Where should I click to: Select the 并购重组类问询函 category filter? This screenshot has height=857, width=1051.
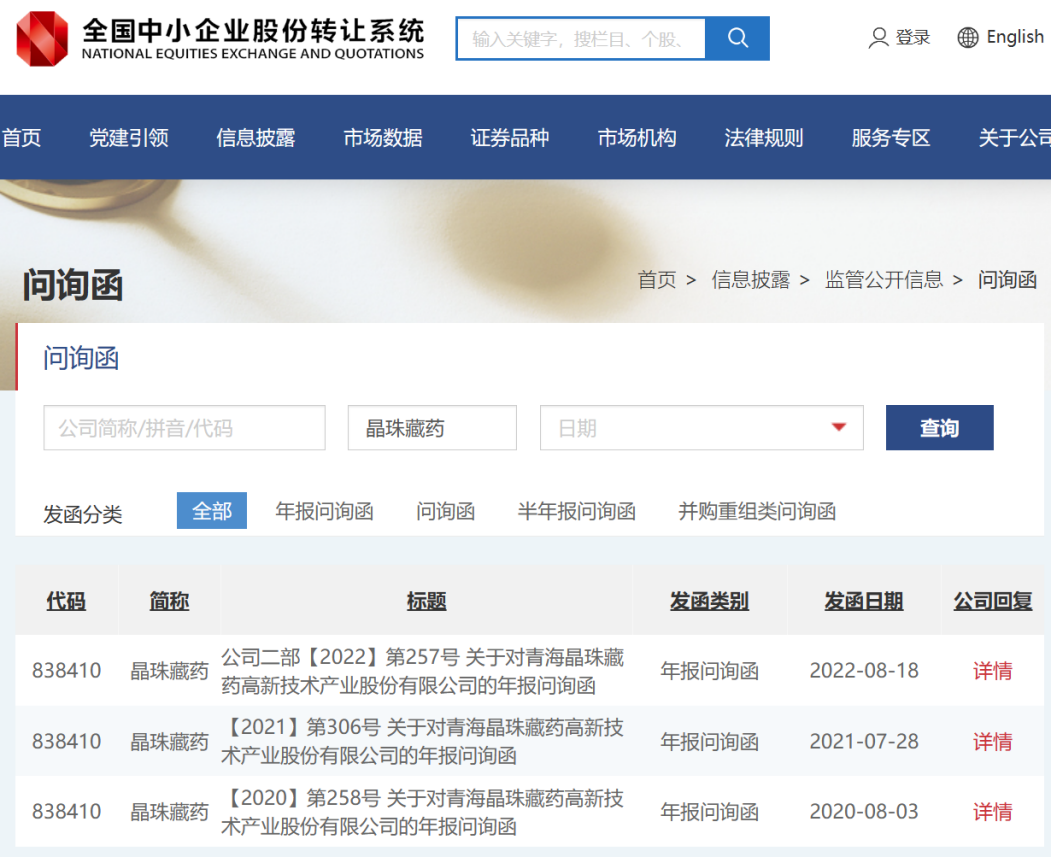757,511
